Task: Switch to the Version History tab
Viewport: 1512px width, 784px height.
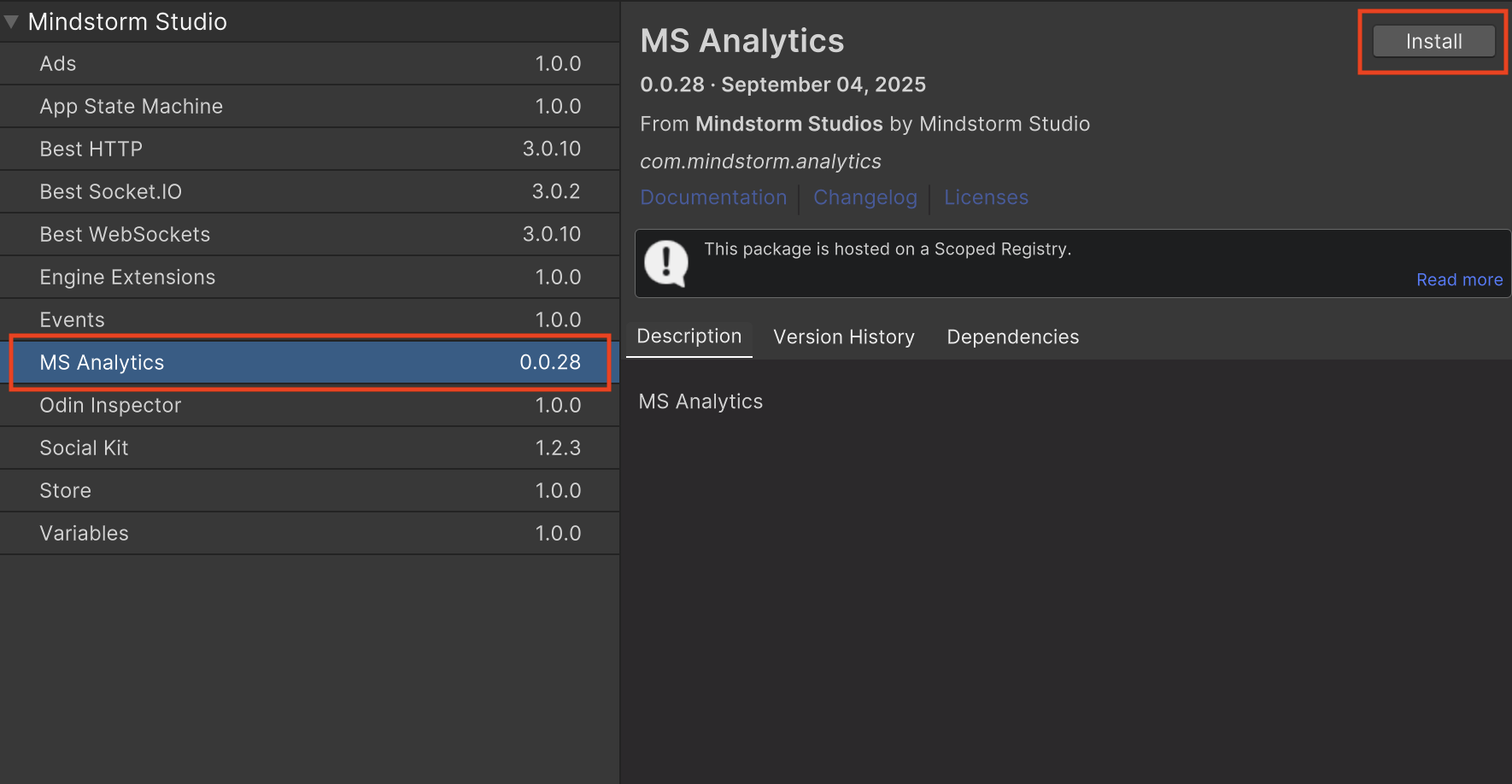Action: pyautogui.click(x=843, y=336)
